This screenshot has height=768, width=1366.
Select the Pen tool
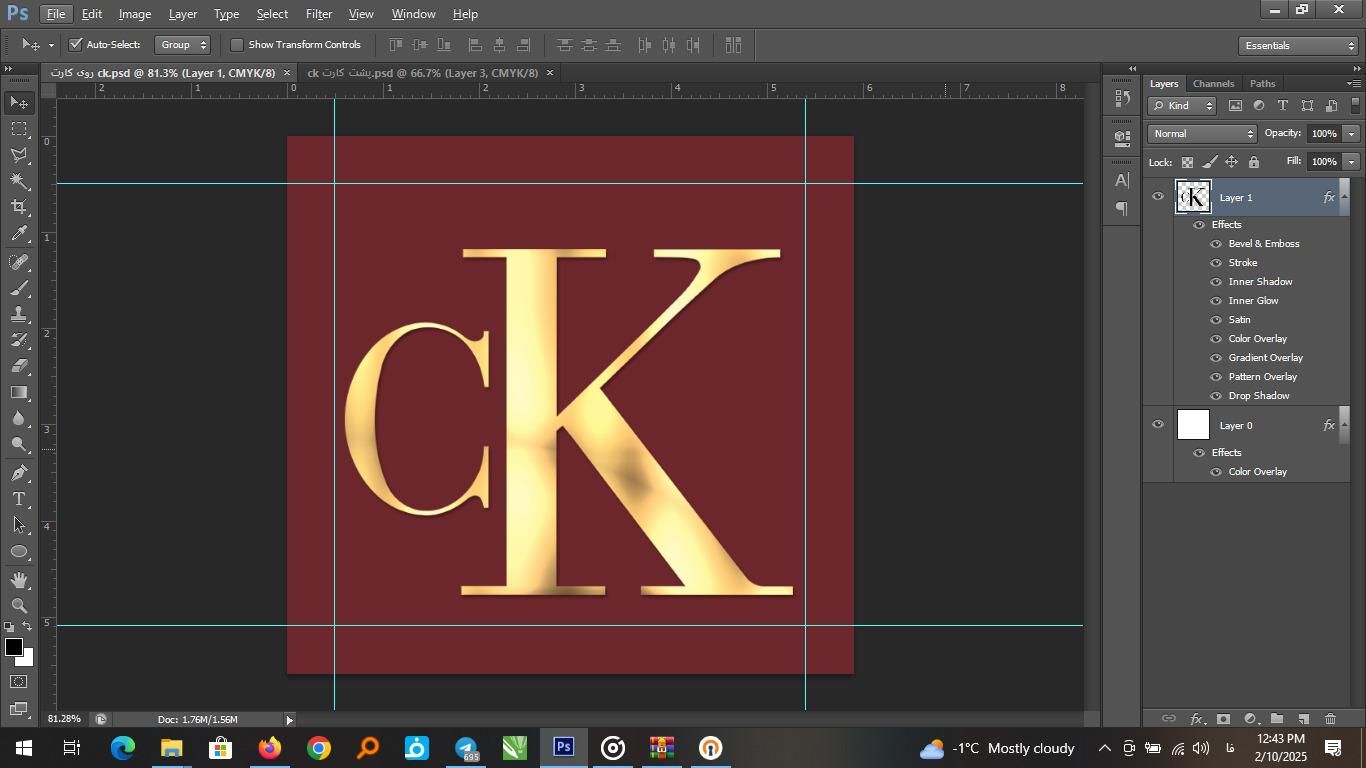click(x=19, y=473)
